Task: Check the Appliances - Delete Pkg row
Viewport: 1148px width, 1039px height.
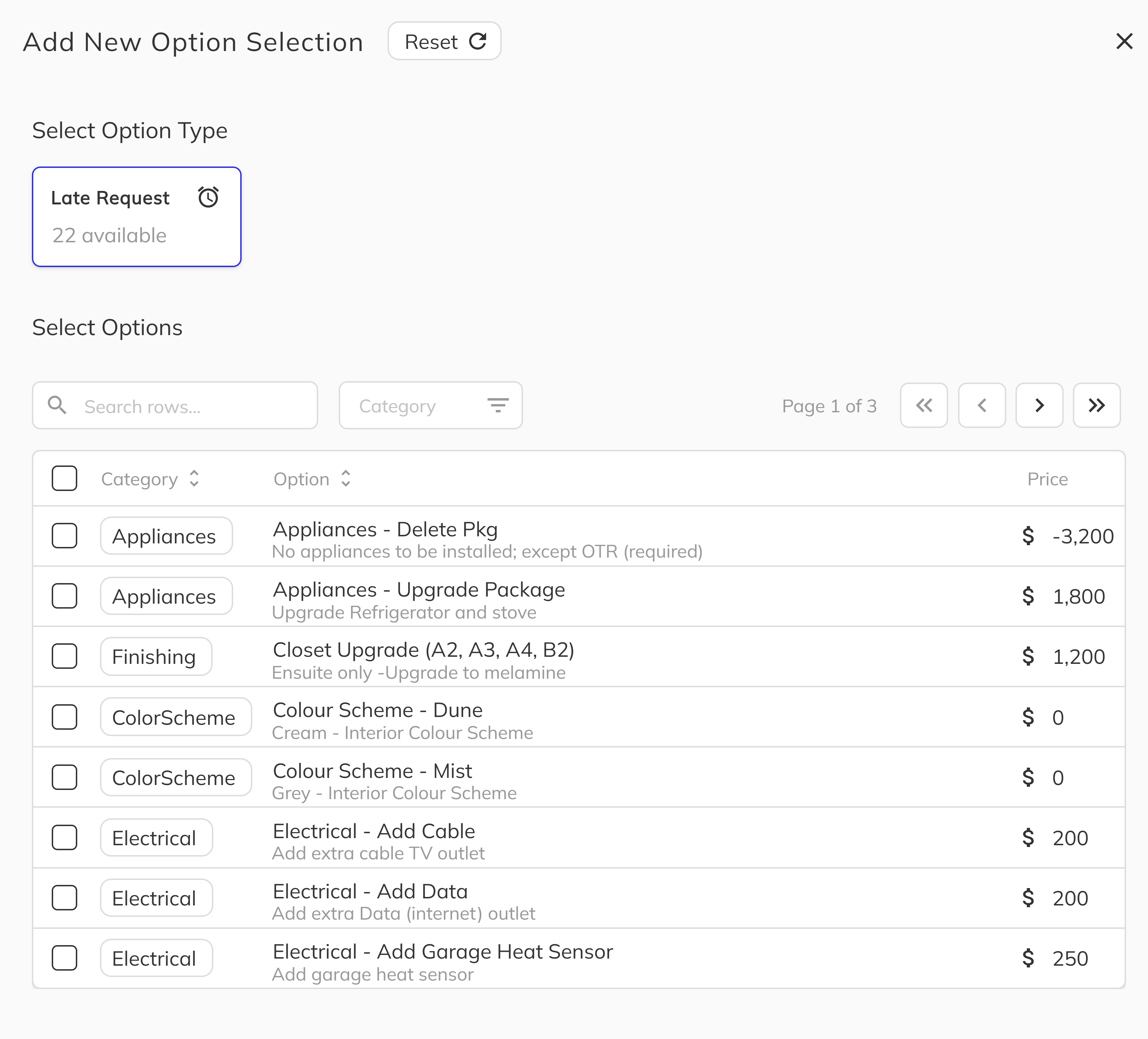Action: pyautogui.click(x=64, y=536)
